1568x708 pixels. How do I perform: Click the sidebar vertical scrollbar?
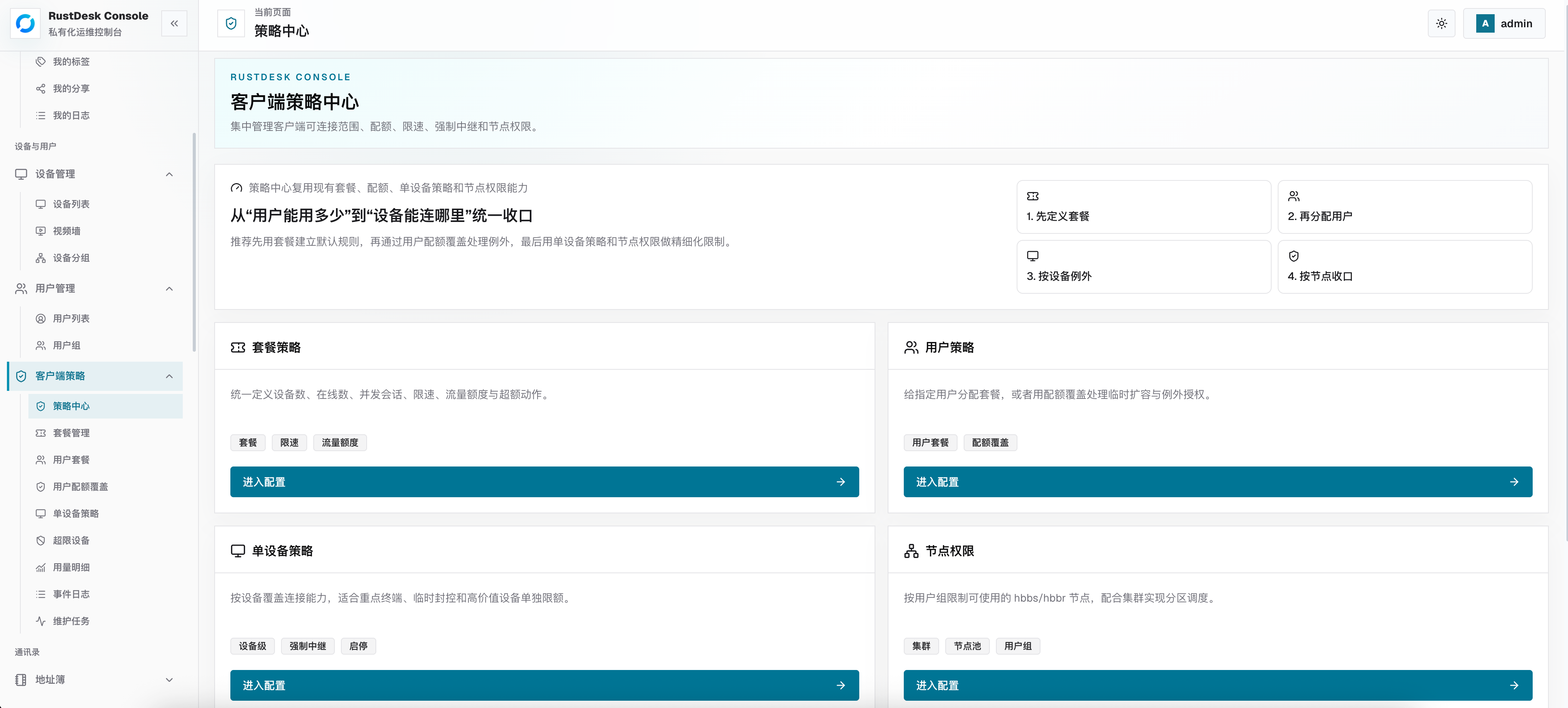coord(194,242)
